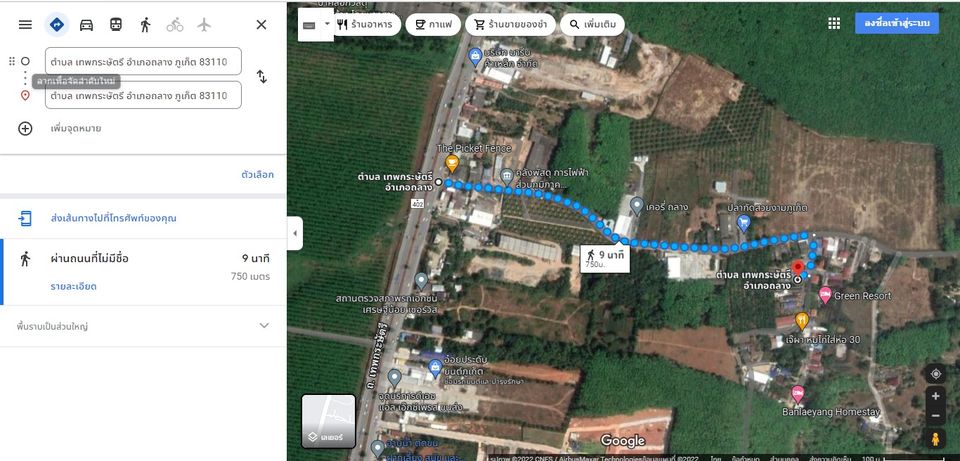960x461 pixels.
Task: Search nearby grocery stores chip
Action: pos(511,24)
